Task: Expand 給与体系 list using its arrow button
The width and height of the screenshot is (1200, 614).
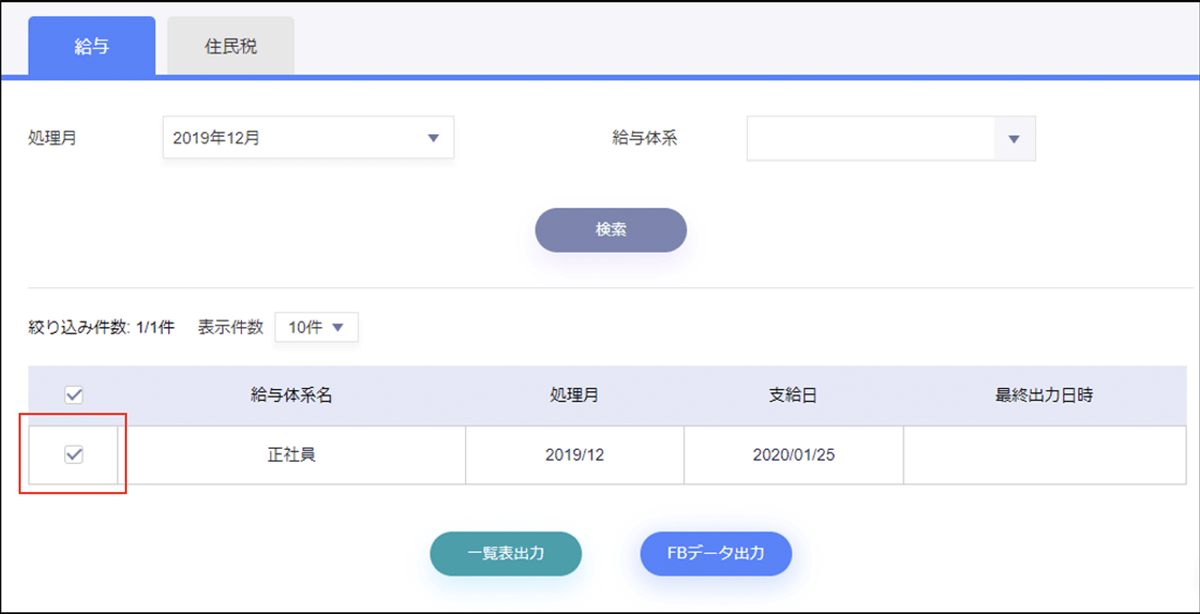Action: coord(1014,139)
